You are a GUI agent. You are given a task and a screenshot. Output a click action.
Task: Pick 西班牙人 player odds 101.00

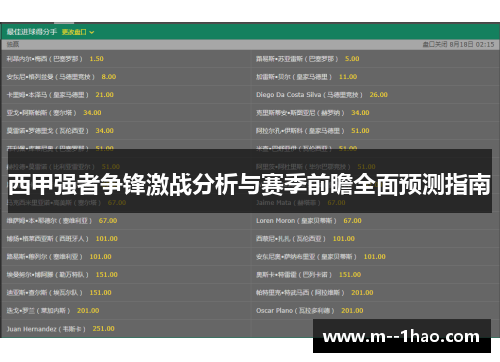pos(107,239)
